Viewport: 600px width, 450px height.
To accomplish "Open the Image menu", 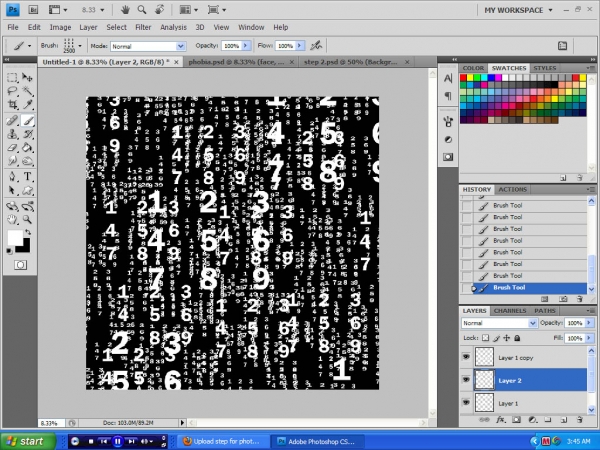I will click(60, 28).
